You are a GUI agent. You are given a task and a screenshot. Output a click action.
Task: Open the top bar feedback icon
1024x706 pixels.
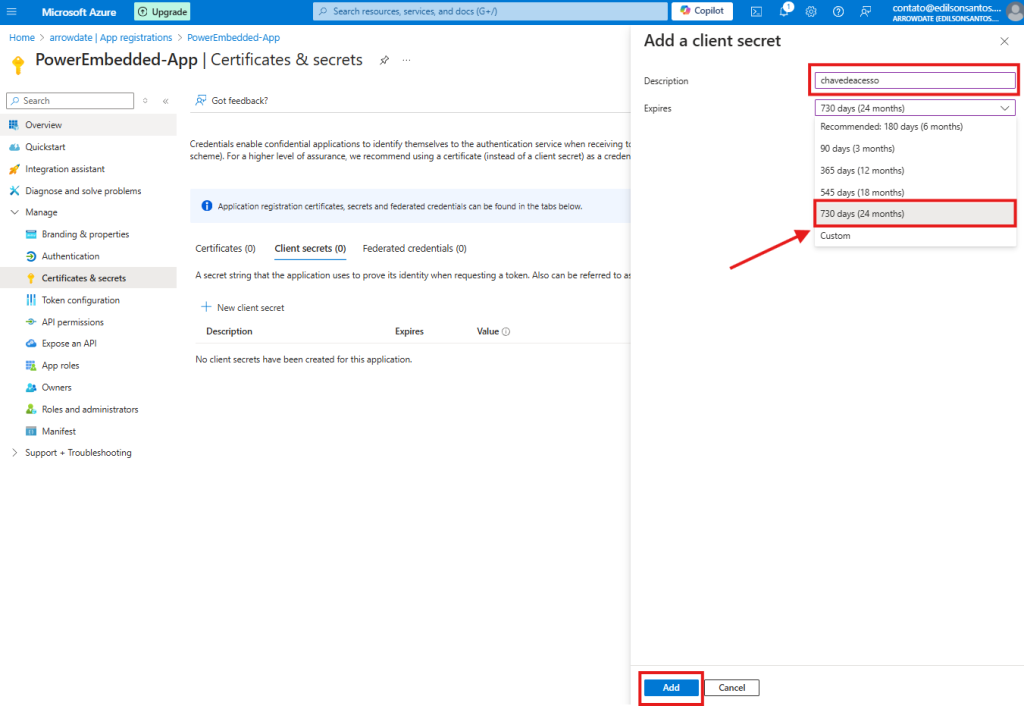(866, 11)
